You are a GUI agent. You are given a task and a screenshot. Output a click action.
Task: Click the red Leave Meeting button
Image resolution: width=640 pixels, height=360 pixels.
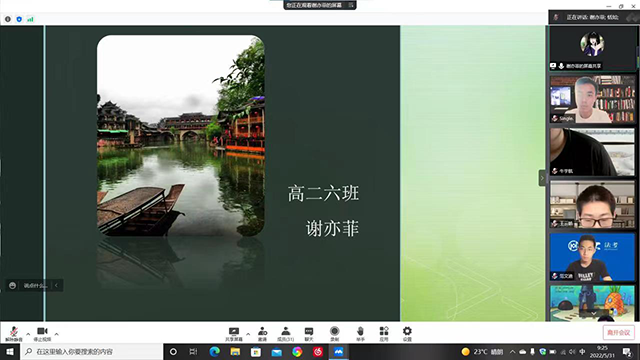click(618, 333)
